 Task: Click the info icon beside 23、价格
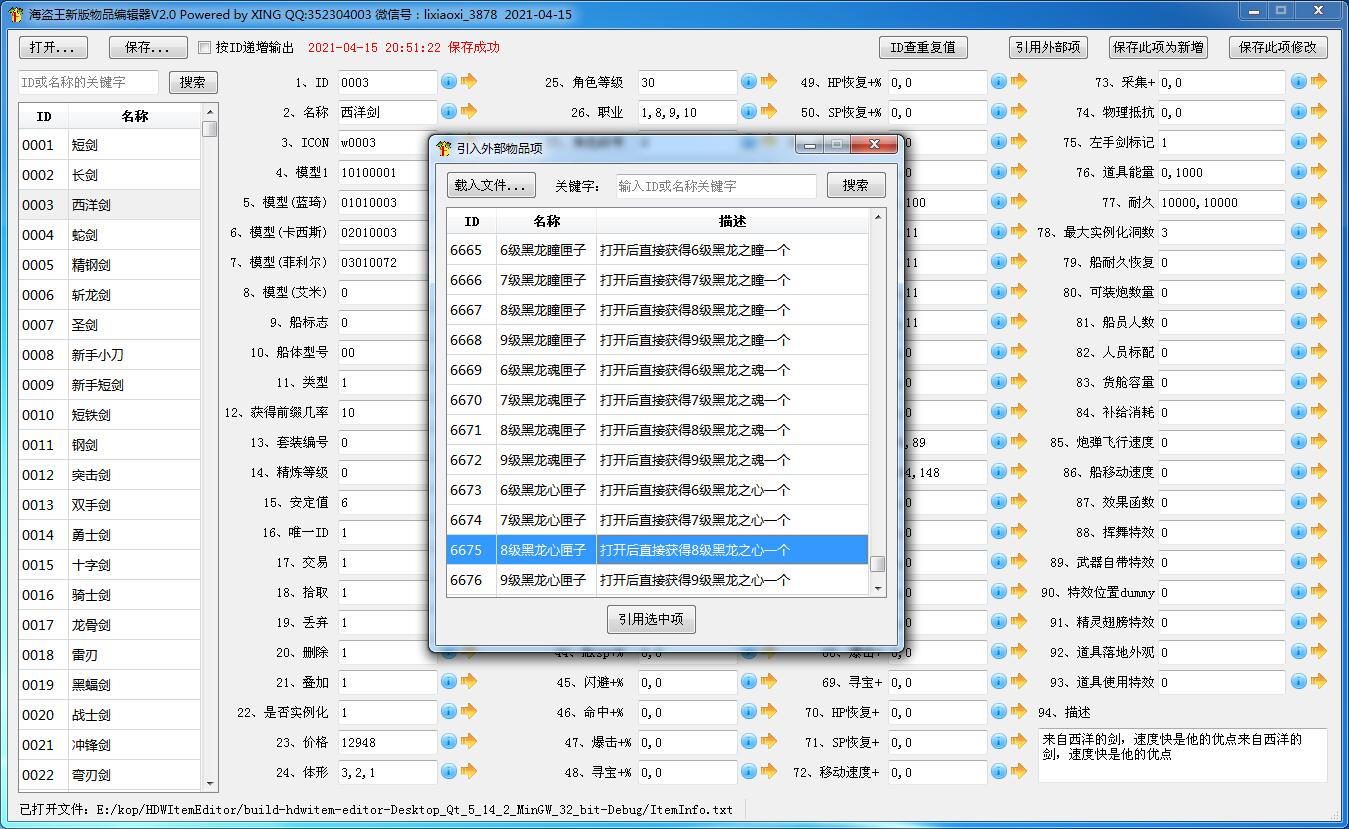click(x=449, y=742)
